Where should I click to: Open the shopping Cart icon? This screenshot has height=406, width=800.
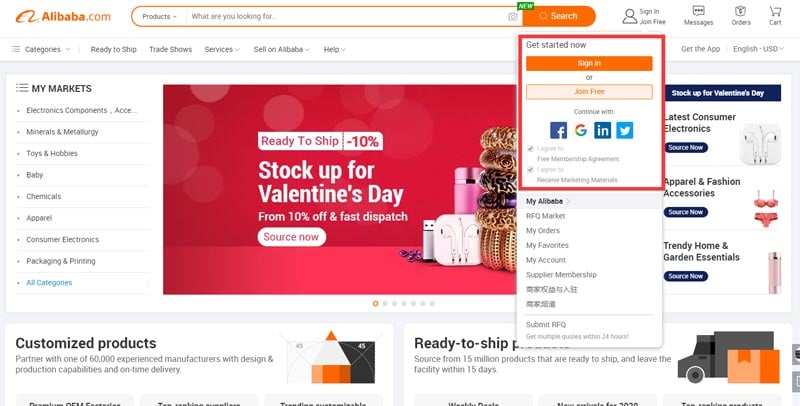point(775,11)
